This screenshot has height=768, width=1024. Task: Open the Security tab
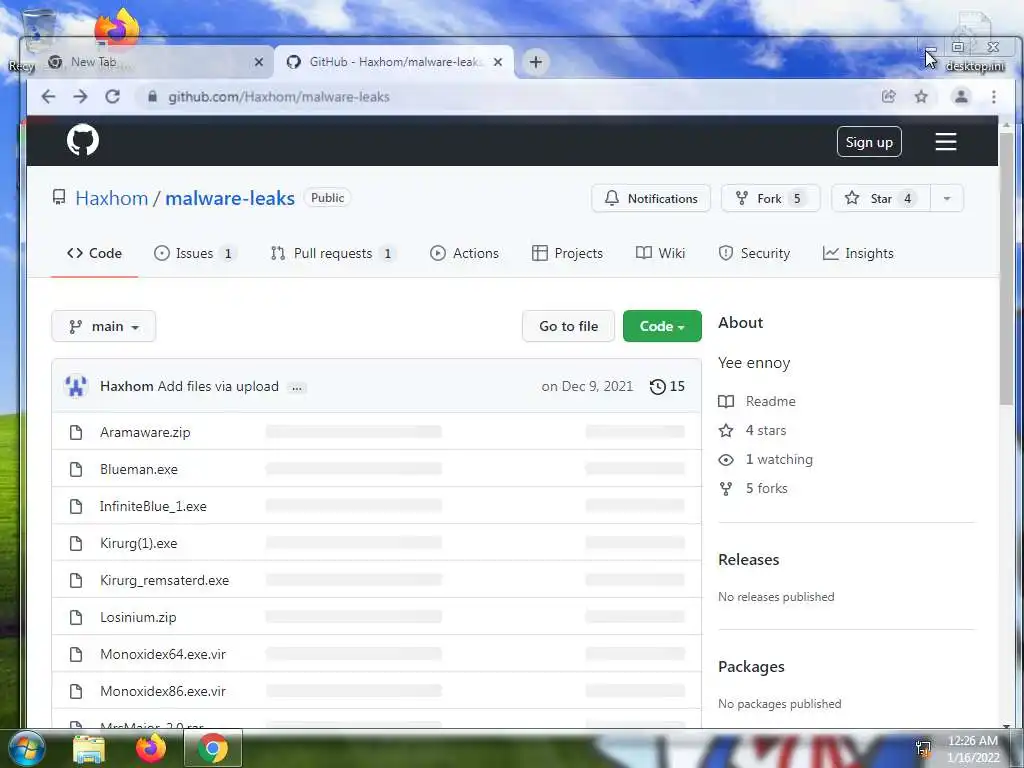pos(754,253)
